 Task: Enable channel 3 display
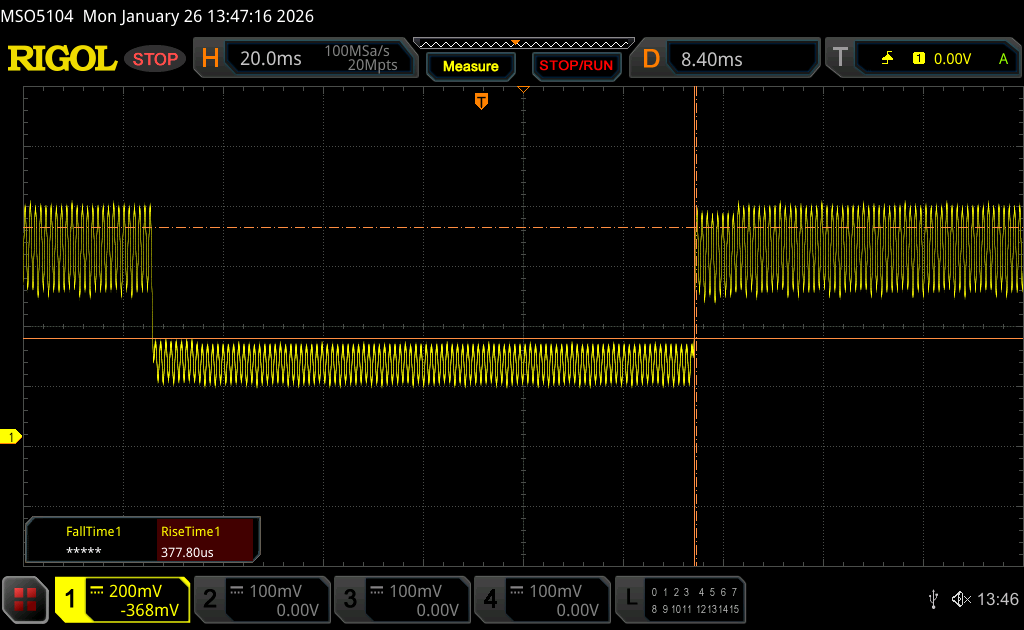(x=401, y=599)
